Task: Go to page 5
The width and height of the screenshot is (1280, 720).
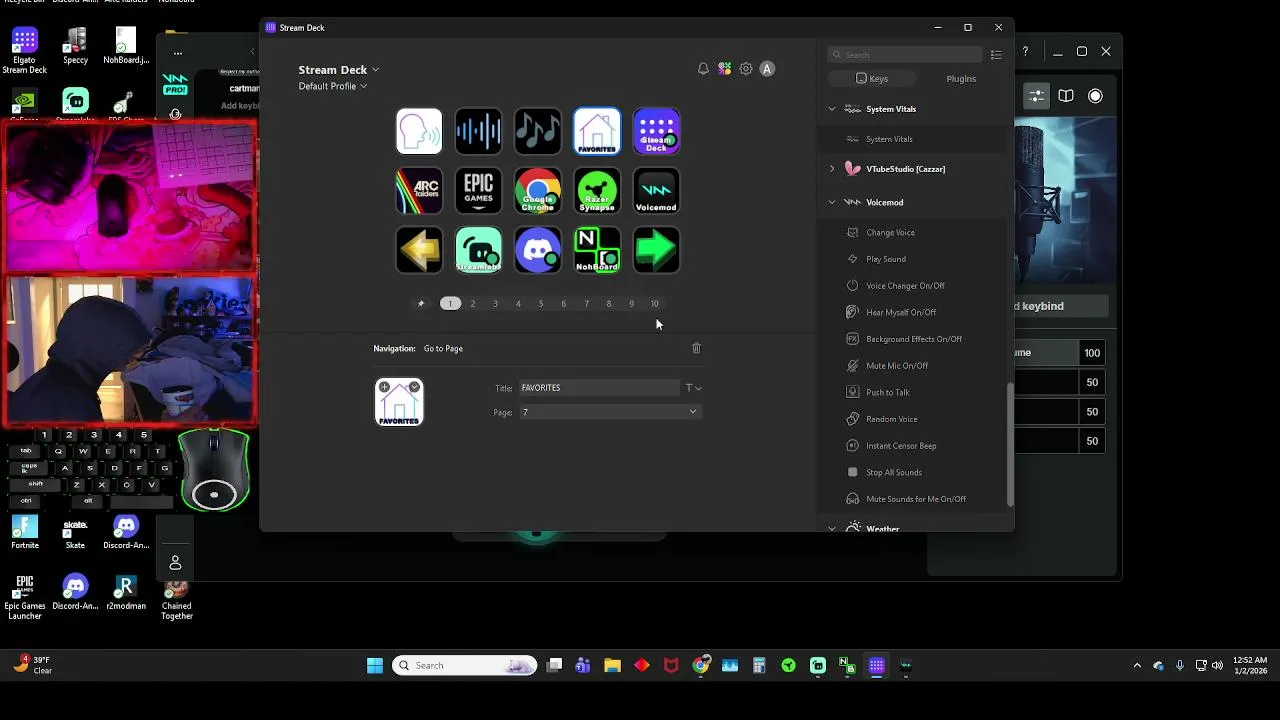Action: (x=541, y=304)
